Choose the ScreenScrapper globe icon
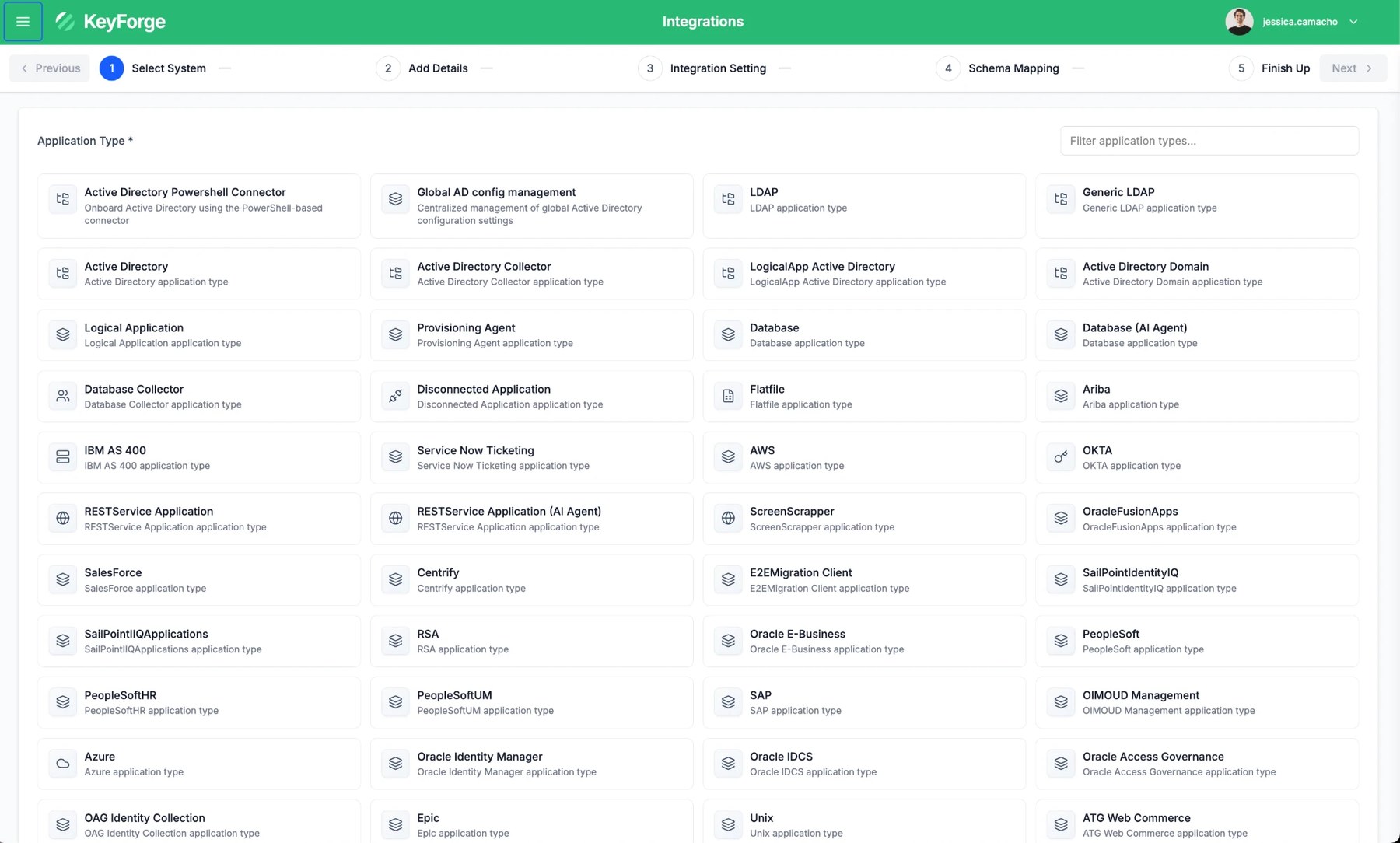Screen dimensions: 1400x843 pos(728,519)
